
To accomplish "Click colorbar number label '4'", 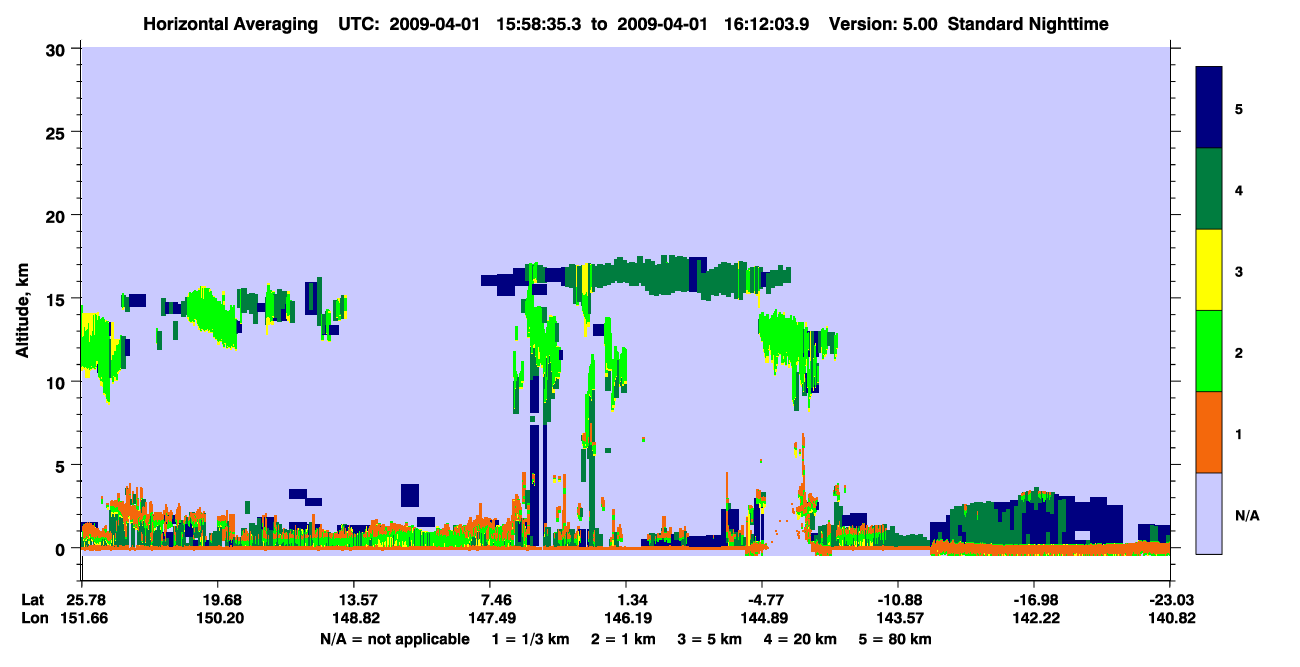I will [1238, 189].
